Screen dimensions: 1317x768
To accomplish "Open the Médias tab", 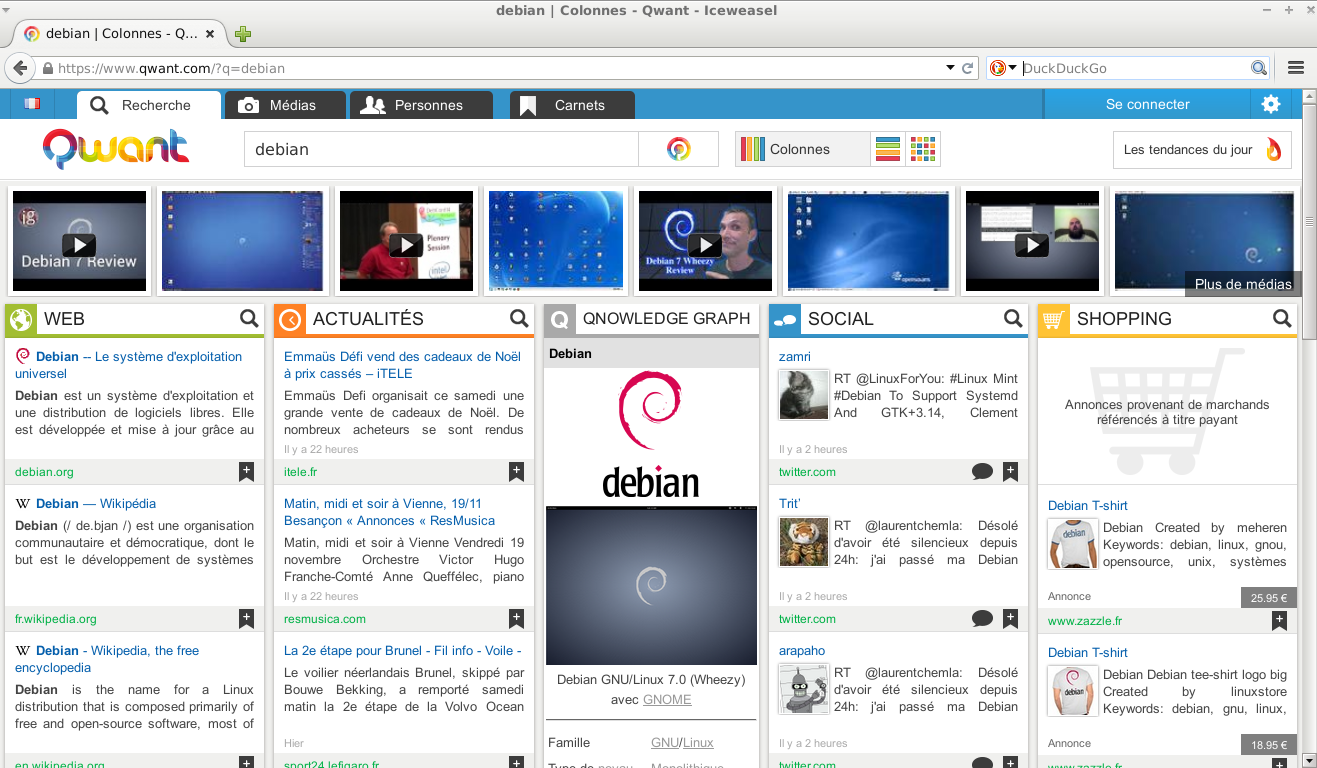I will (x=284, y=105).
